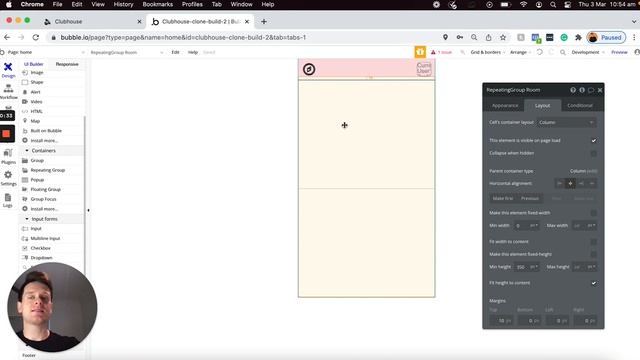Toggle 'This element is visible on page load'
The image size is (640, 360).
point(593,140)
